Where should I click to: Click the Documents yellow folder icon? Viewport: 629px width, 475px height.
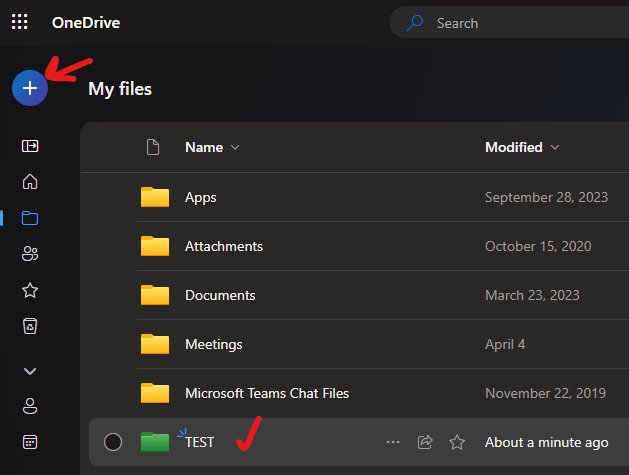tap(155, 295)
